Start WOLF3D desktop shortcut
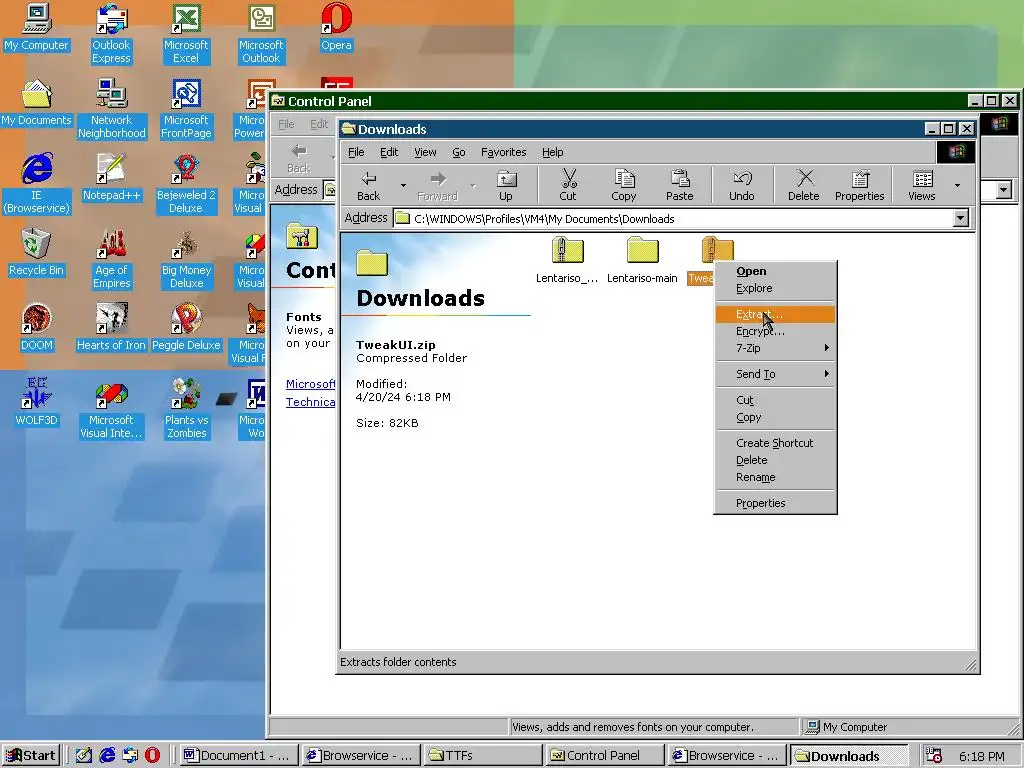The height and width of the screenshot is (768, 1024). (36, 402)
